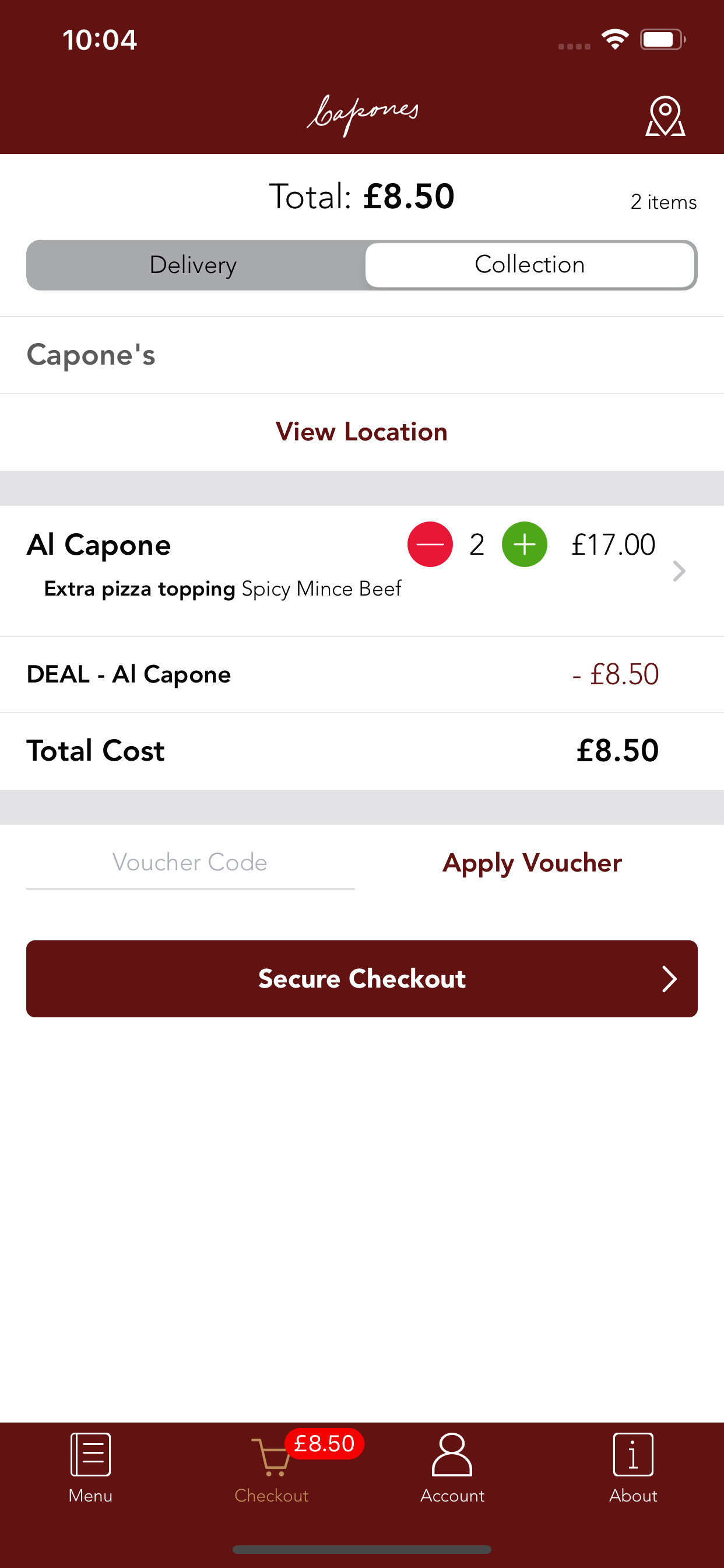Image resolution: width=724 pixels, height=1568 pixels.
Task: Tap the red £8.50 cart badge
Action: coord(324,1443)
